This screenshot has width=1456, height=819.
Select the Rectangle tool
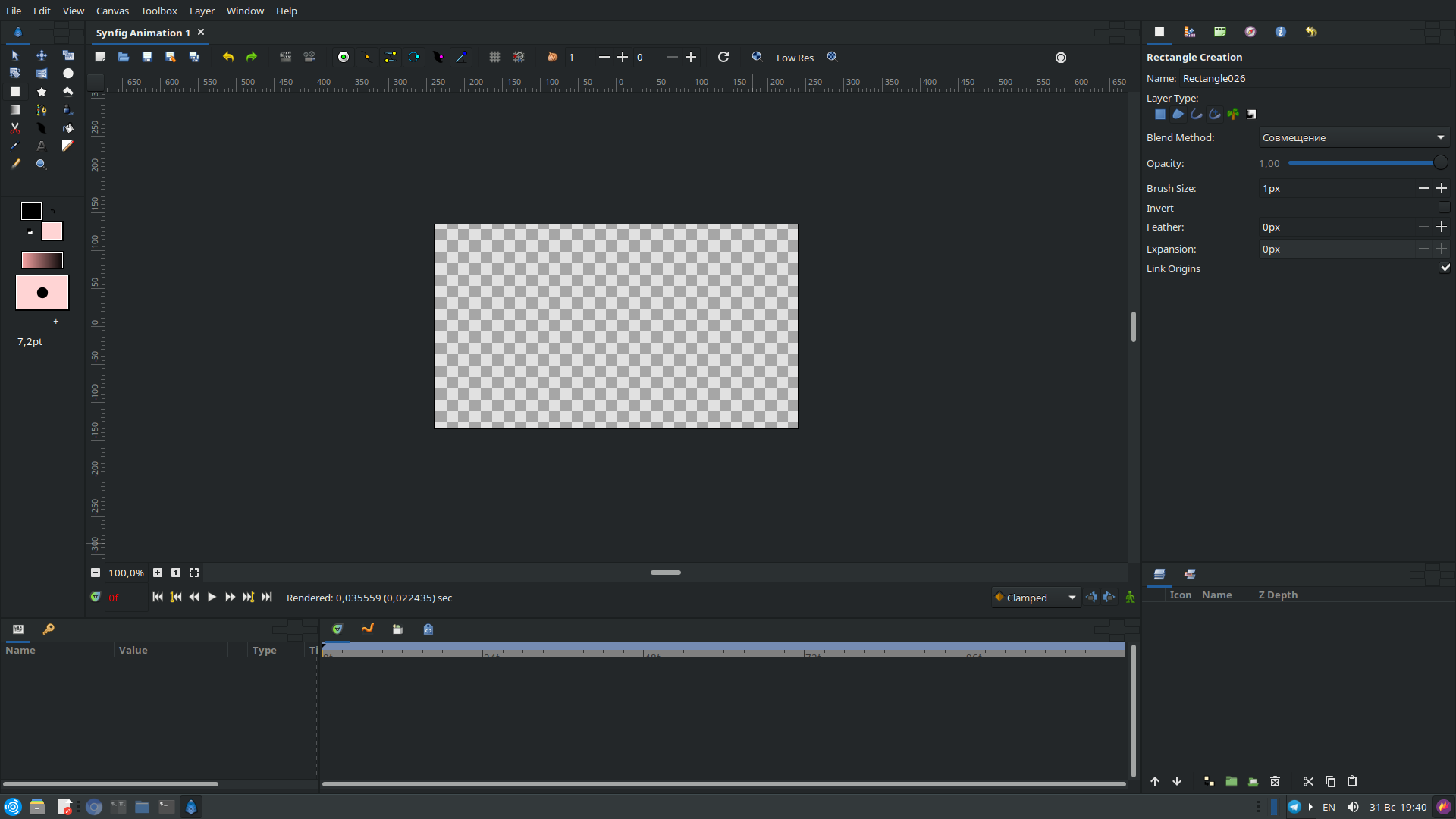tap(15, 92)
